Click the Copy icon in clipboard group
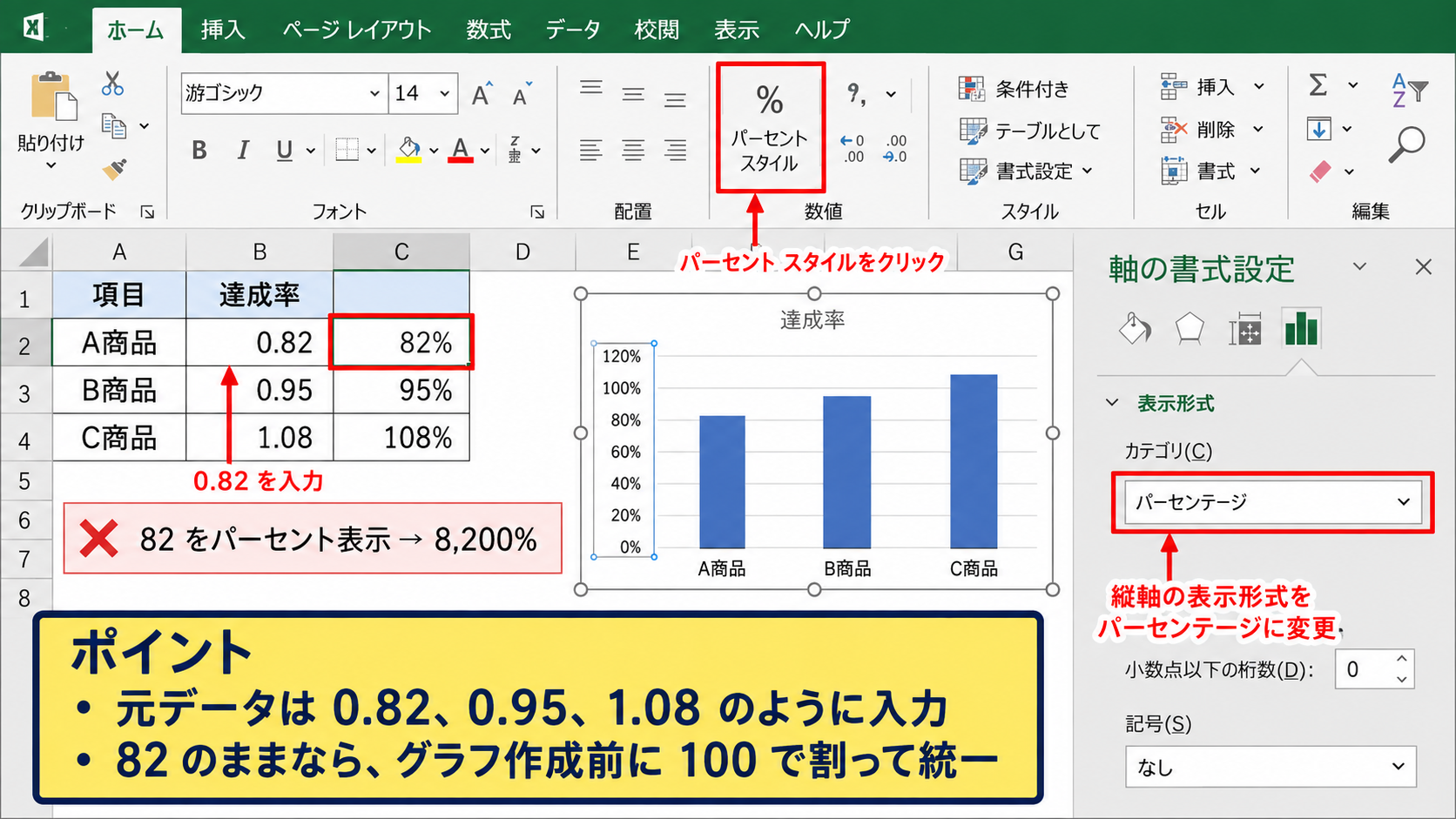 click(114, 125)
